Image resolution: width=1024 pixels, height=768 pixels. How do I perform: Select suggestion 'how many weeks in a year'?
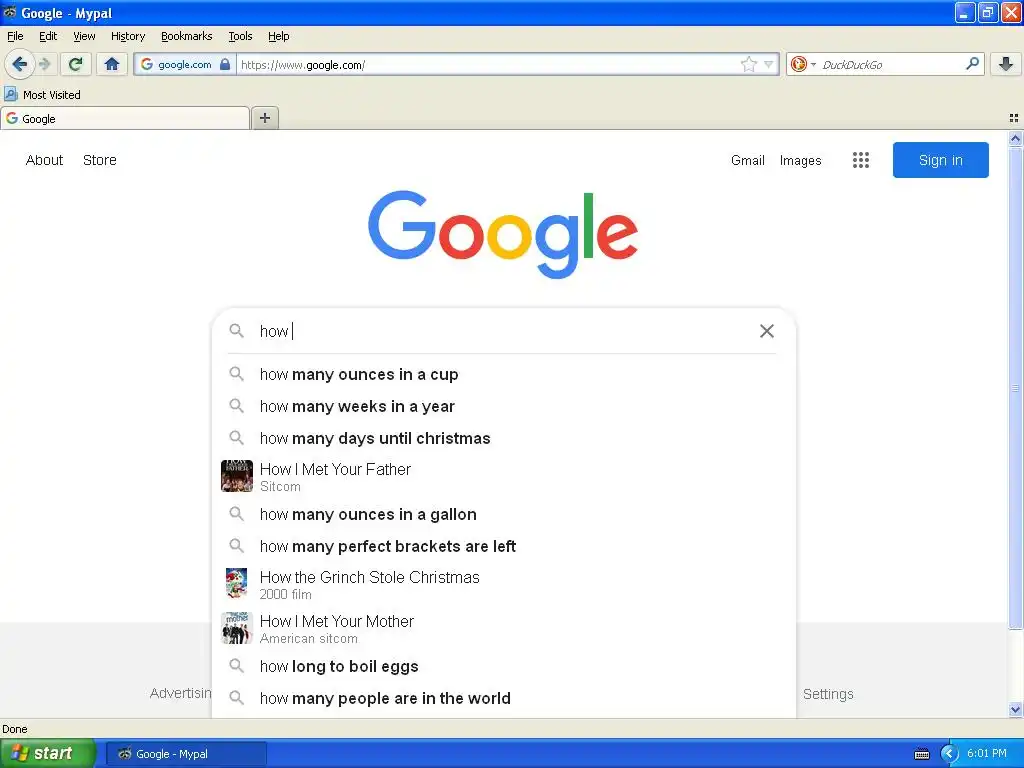coord(357,406)
